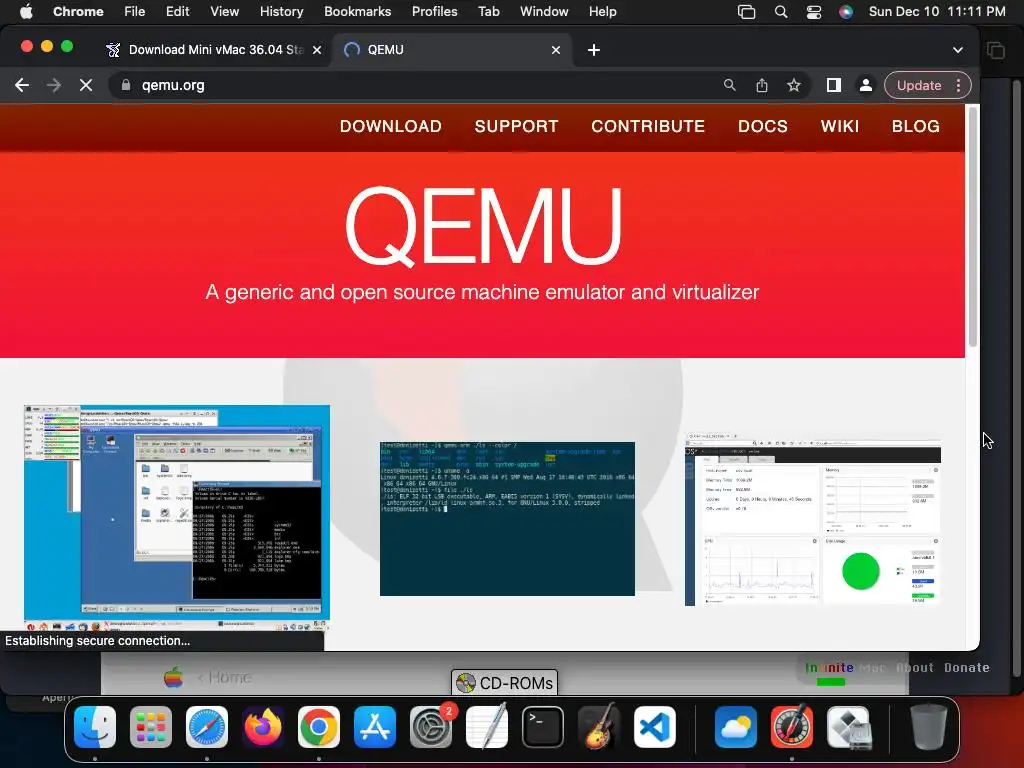Open the Chrome side panel icon
The width and height of the screenshot is (1024, 768).
click(x=833, y=85)
